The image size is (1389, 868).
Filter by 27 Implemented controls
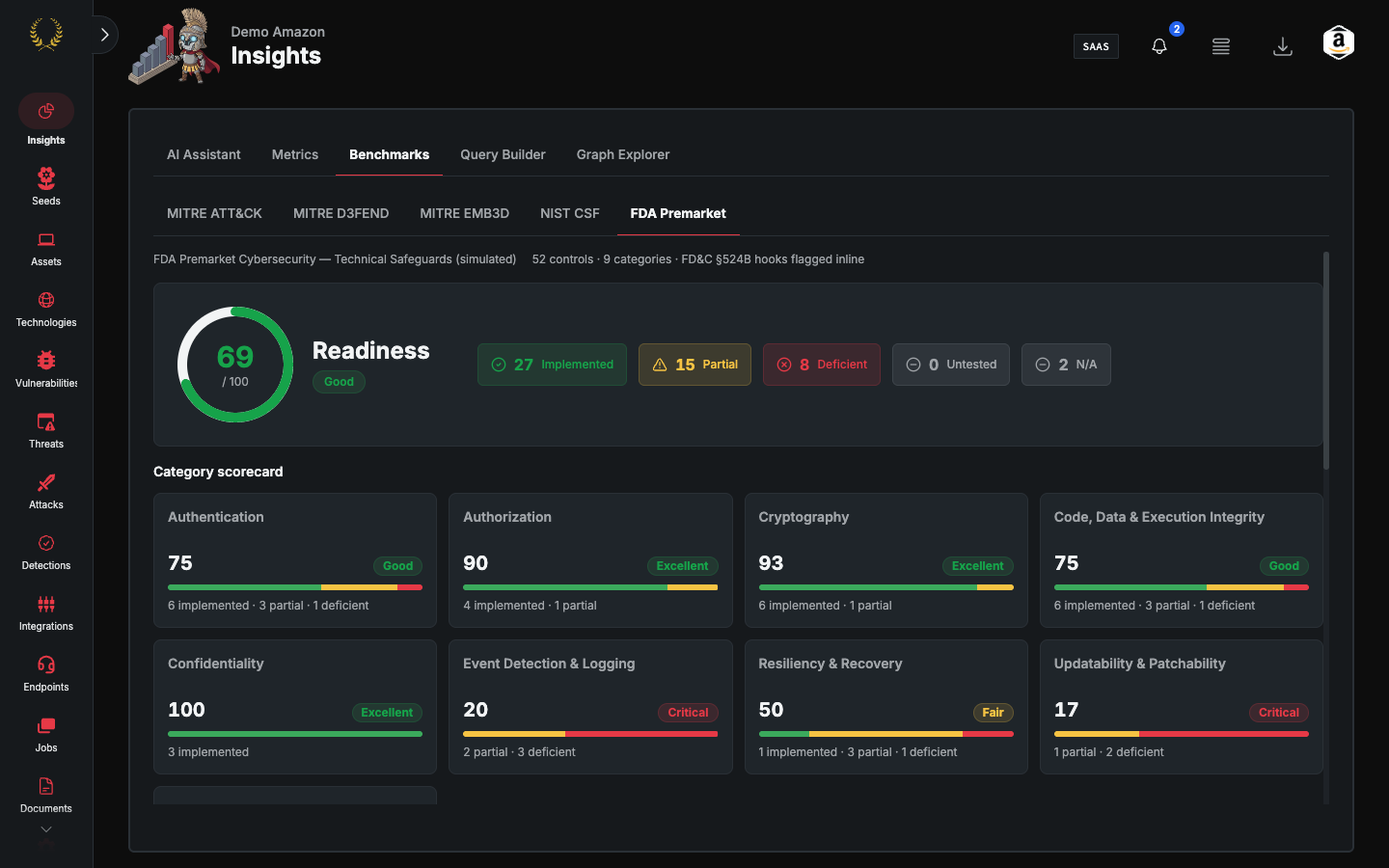[x=552, y=365]
